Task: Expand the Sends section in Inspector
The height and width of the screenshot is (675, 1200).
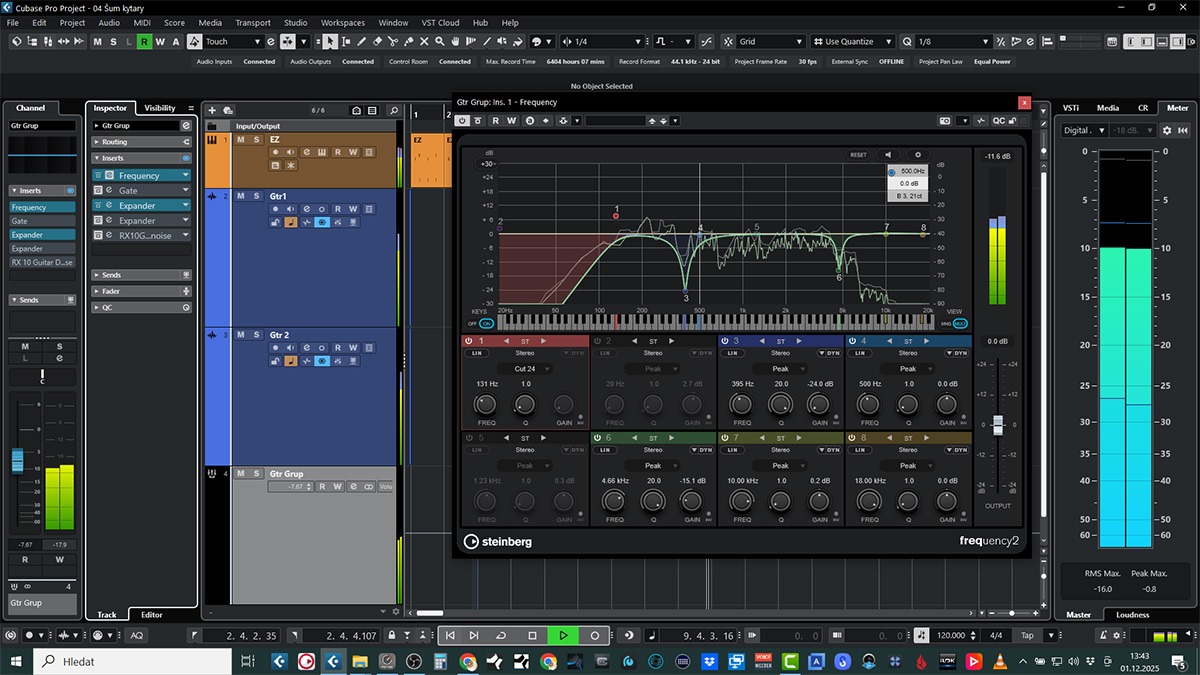Action: click(x=111, y=275)
